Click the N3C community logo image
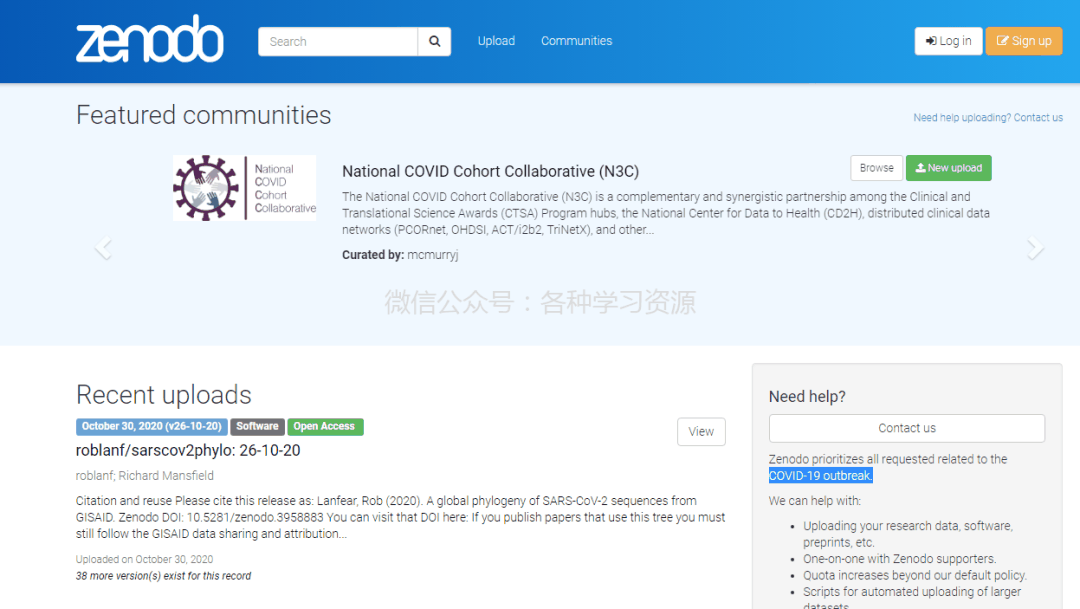Screen dimensions: 1080x609 [244, 188]
